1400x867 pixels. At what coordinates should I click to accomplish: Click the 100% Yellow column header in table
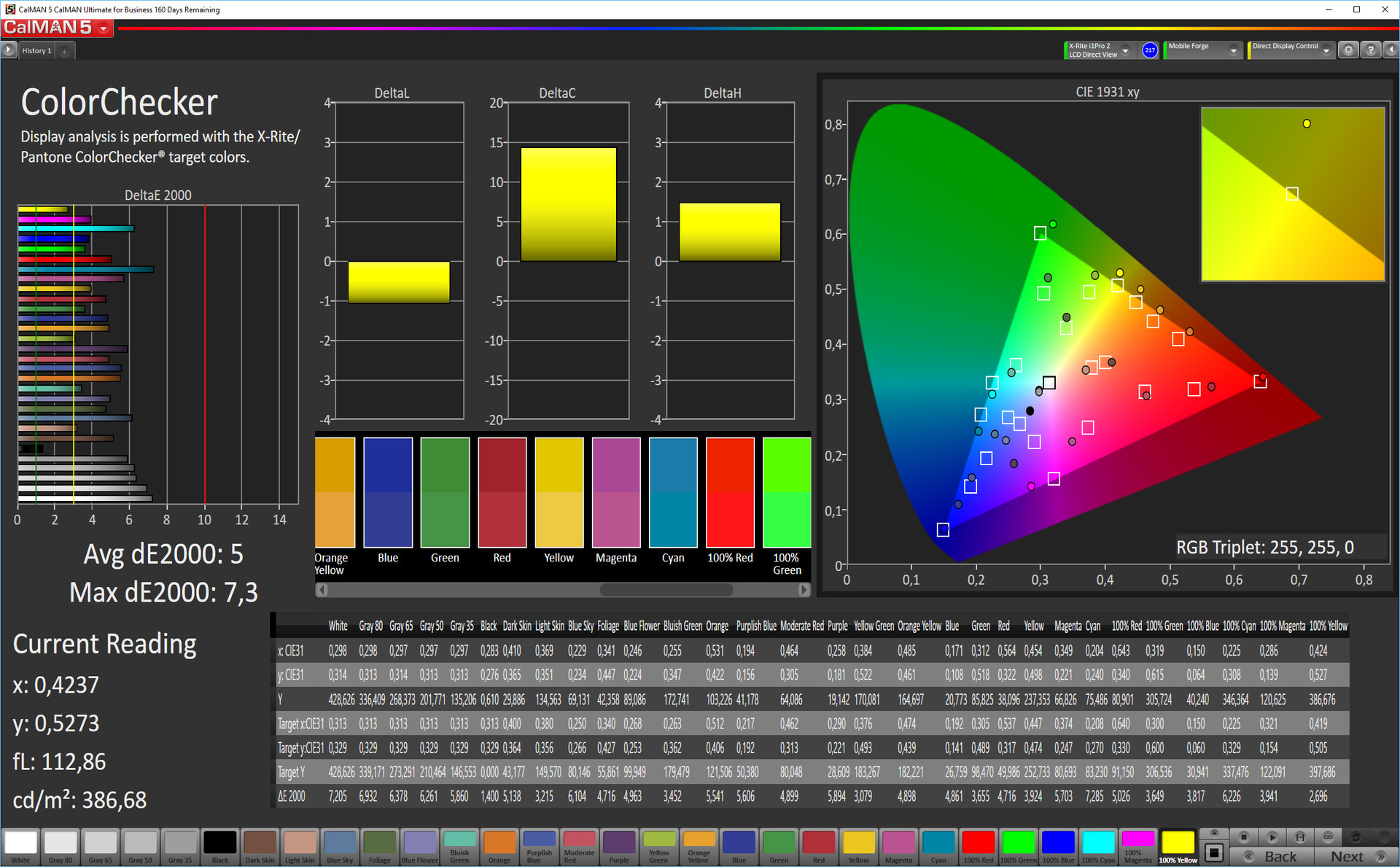tap(1328, 626)
